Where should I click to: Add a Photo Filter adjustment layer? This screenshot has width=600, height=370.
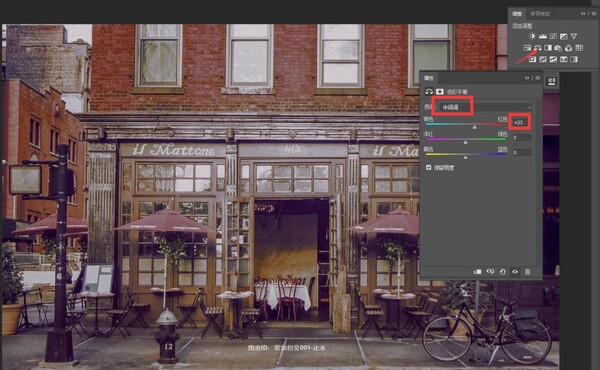click(x=558, y=48)
